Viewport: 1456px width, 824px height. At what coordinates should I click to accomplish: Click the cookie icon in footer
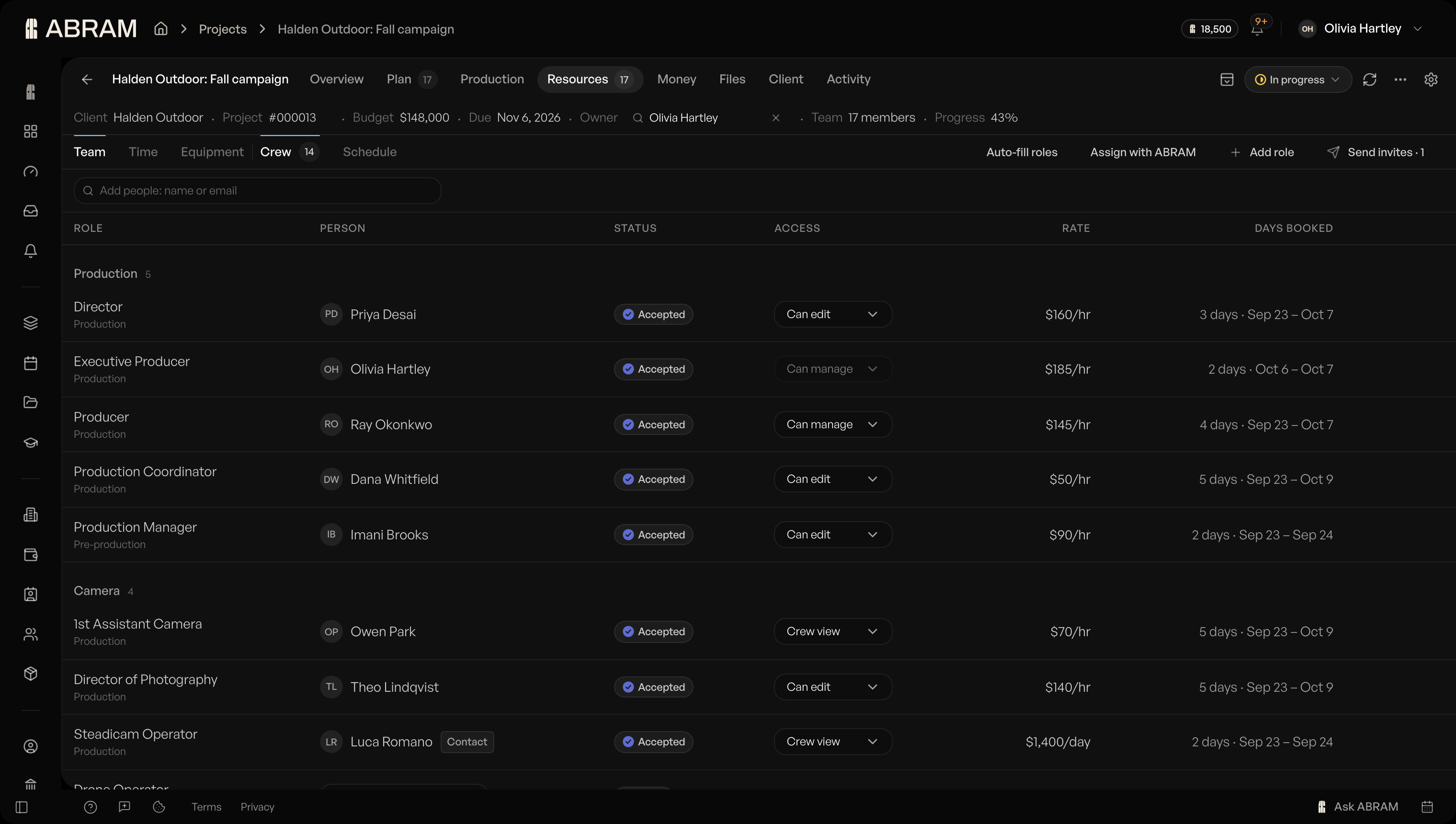click(x=159, y=807)
